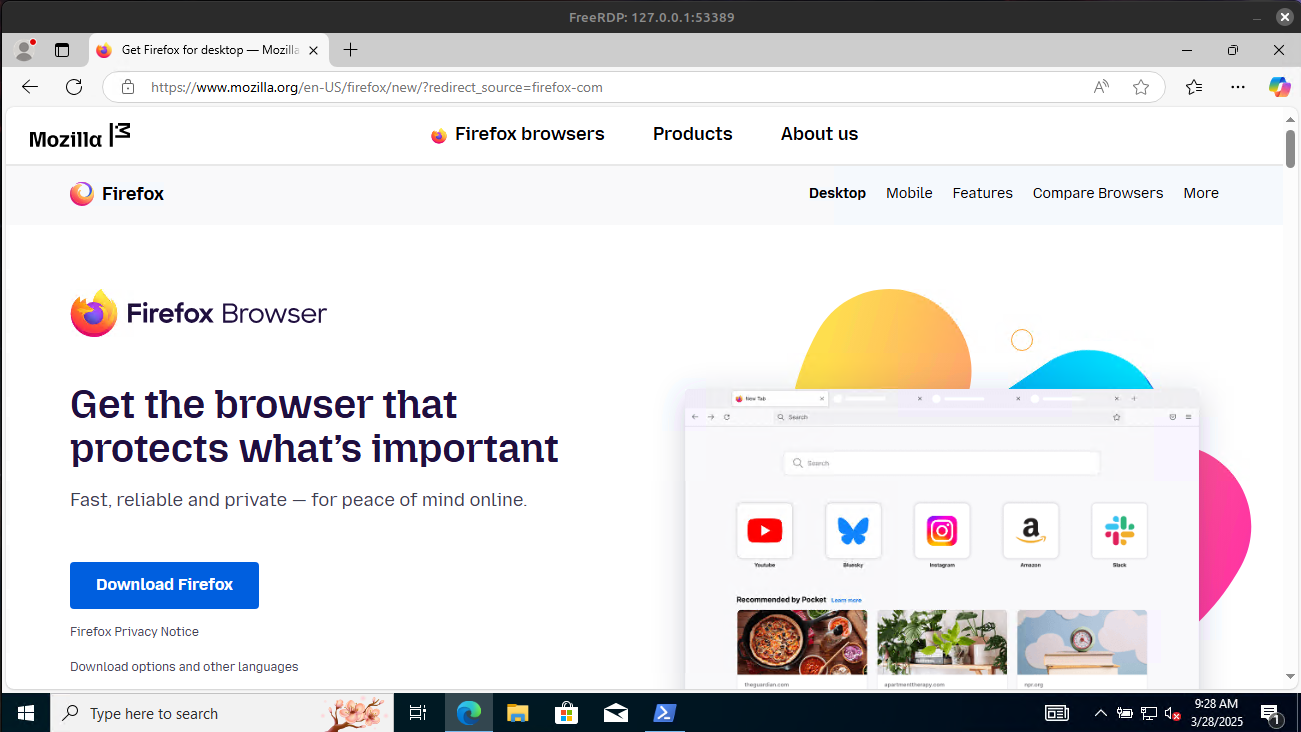Open the tab actions menu icon
Viewport: 1301px width, 732px height.
(x=62, y=50)
